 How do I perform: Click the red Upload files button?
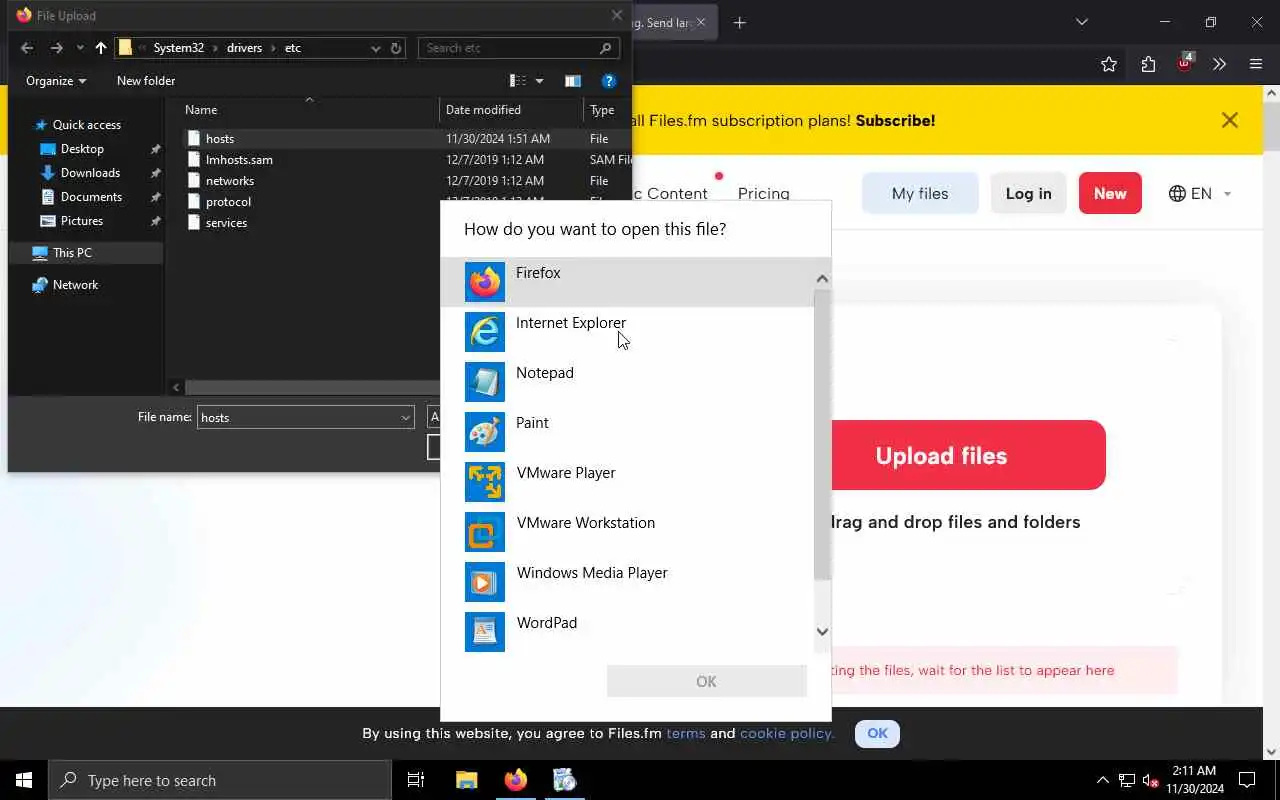coord(969,455)
